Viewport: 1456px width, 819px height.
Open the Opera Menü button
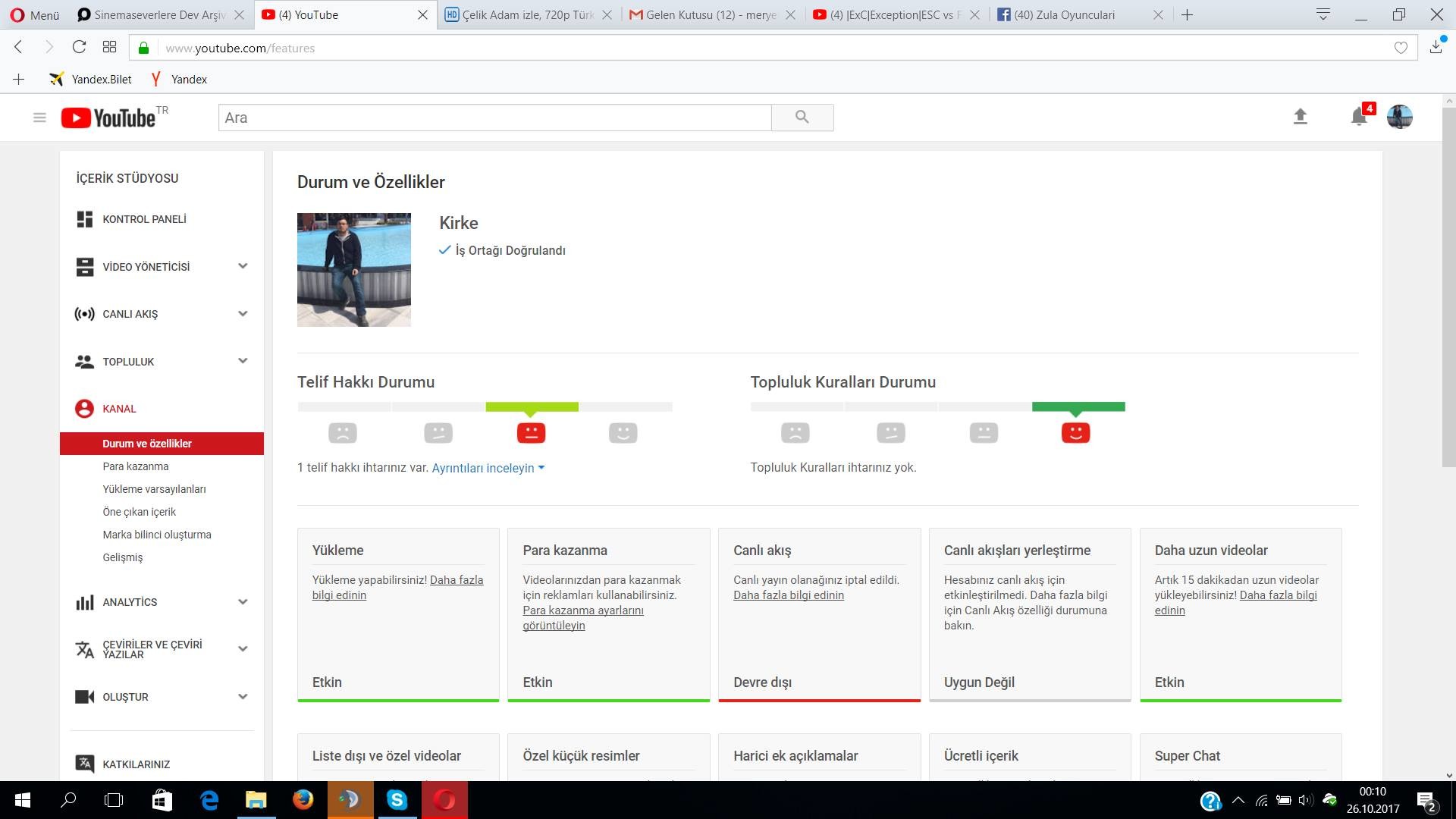(35, 14)
